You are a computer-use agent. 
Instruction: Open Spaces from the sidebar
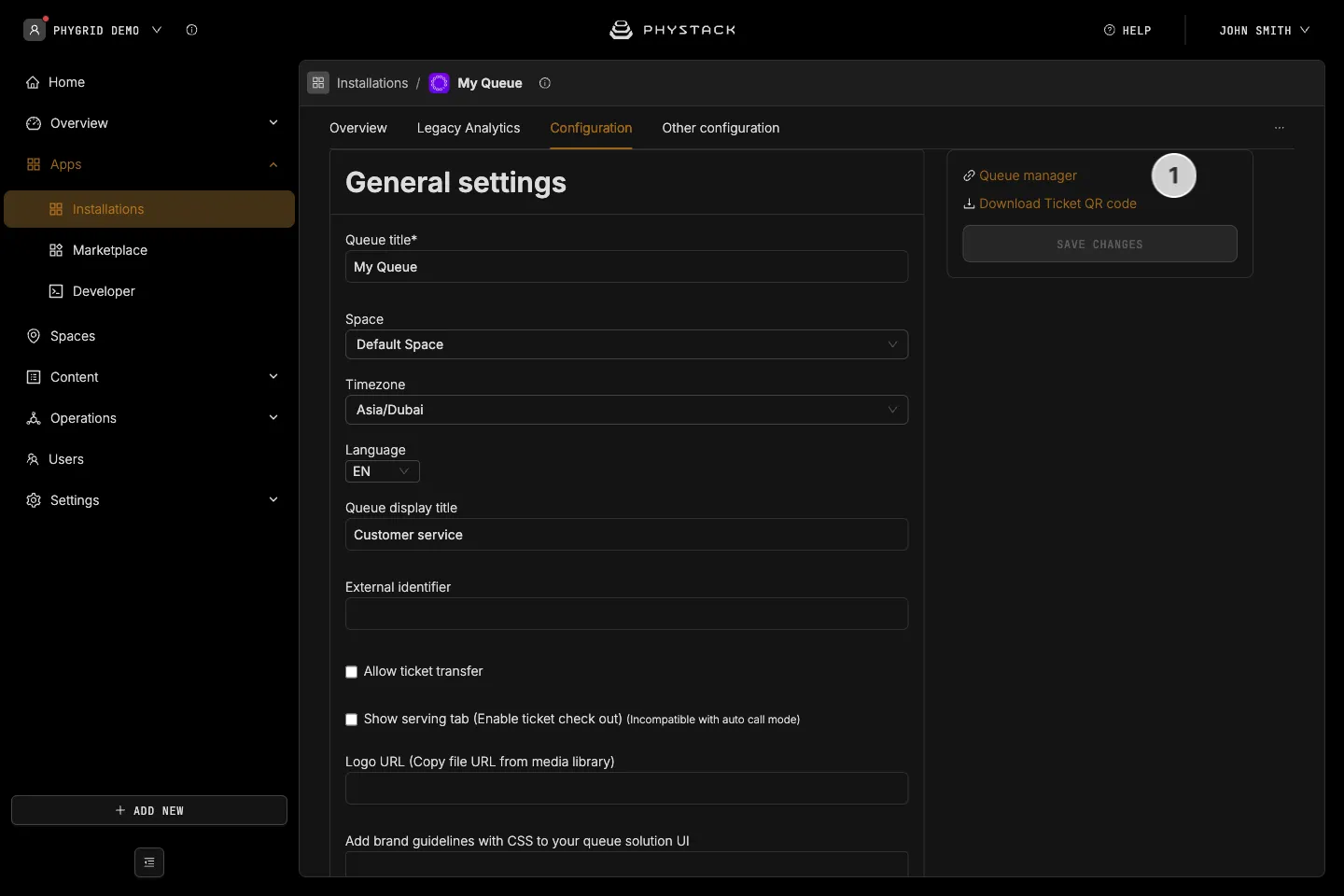click(149, 336)
